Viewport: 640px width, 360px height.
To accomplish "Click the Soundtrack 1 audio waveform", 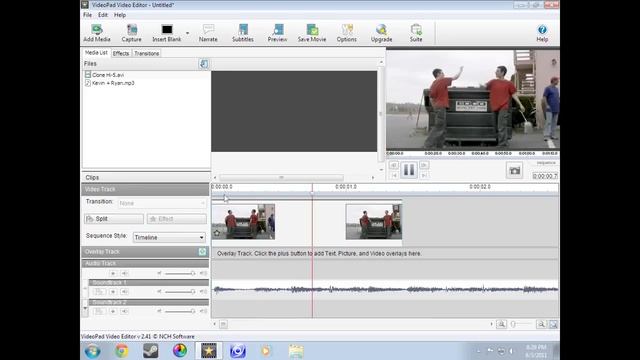I will [385, 290].
